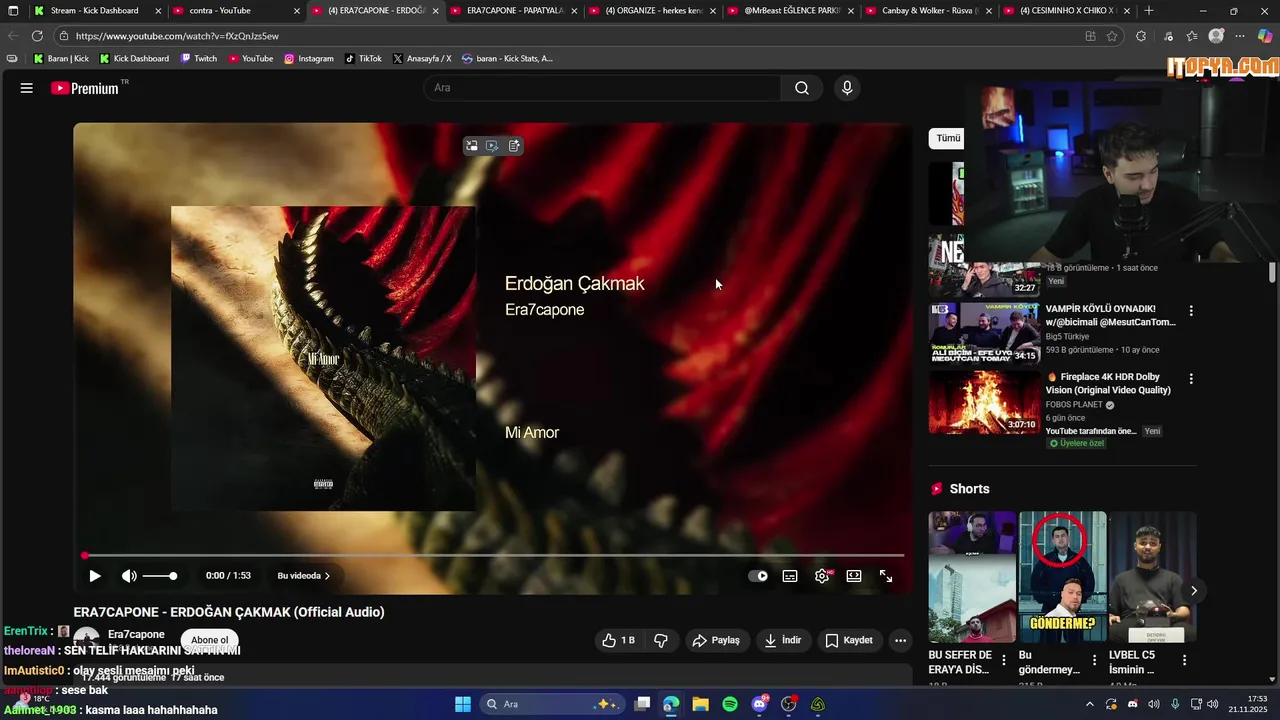Like the video (1 B)
This screenshot has height=720, width=1280.
coord(619,640)
